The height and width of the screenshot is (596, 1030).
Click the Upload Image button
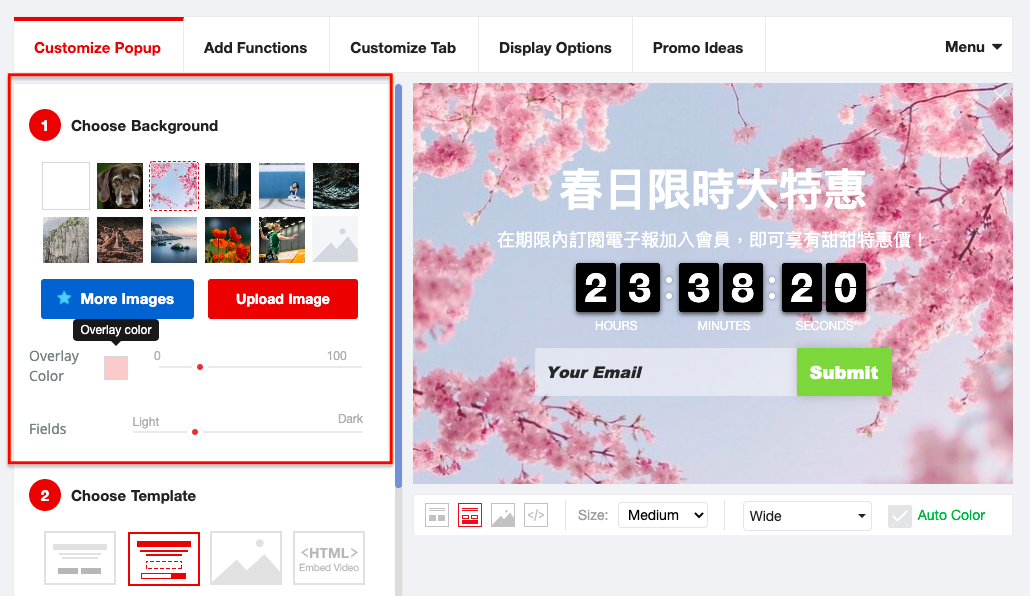(283, 299)
